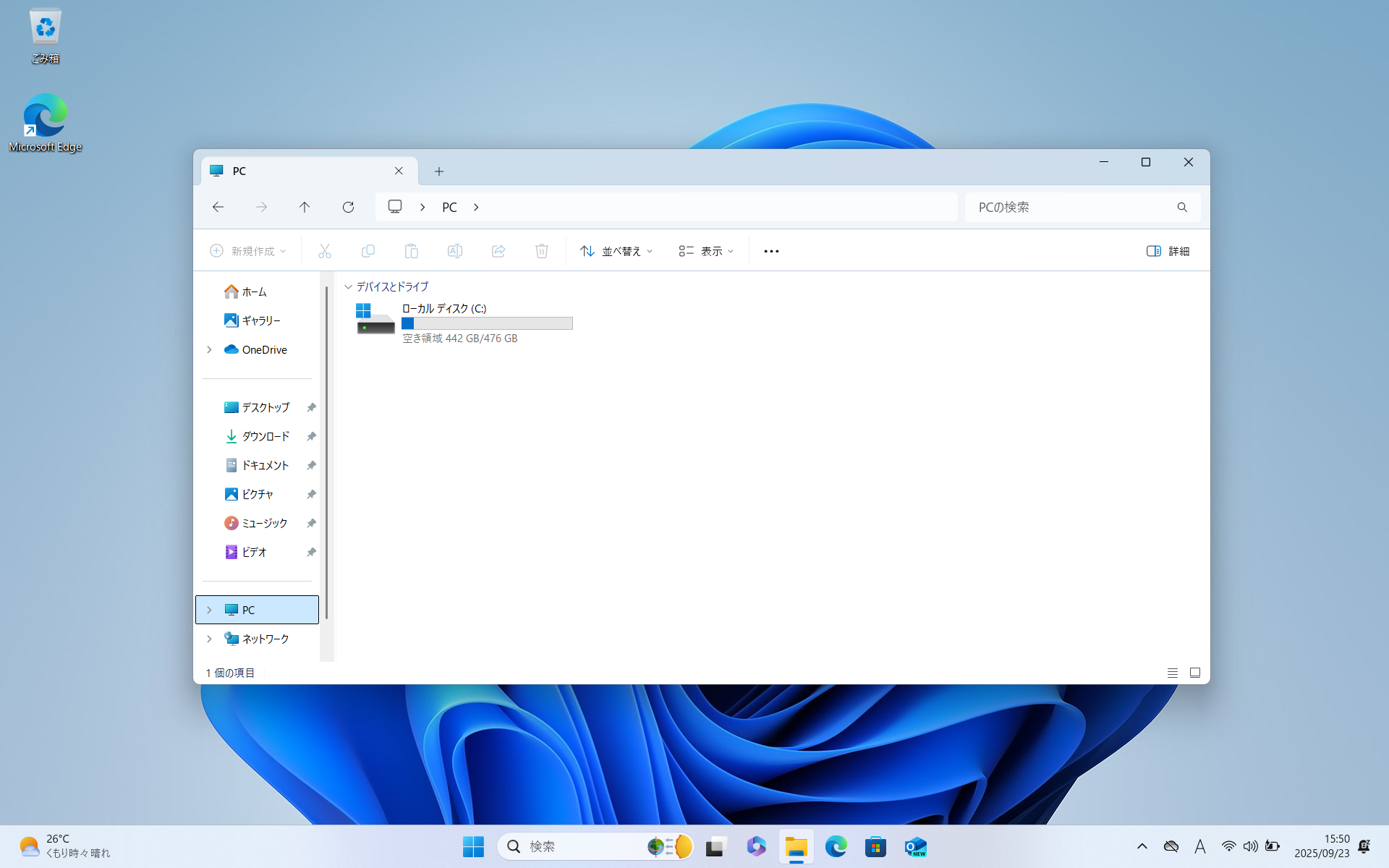Click the up-directory arrow icon
Viewport: 1389px width, 868px height.
click(x=305, y=207)
